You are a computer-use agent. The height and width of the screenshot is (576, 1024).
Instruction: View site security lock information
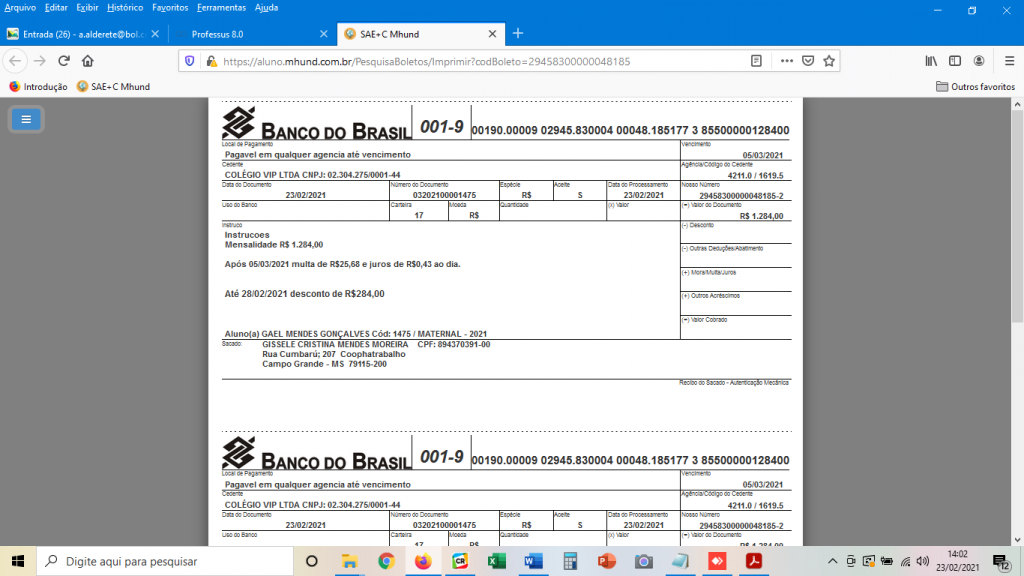(211, 61)
